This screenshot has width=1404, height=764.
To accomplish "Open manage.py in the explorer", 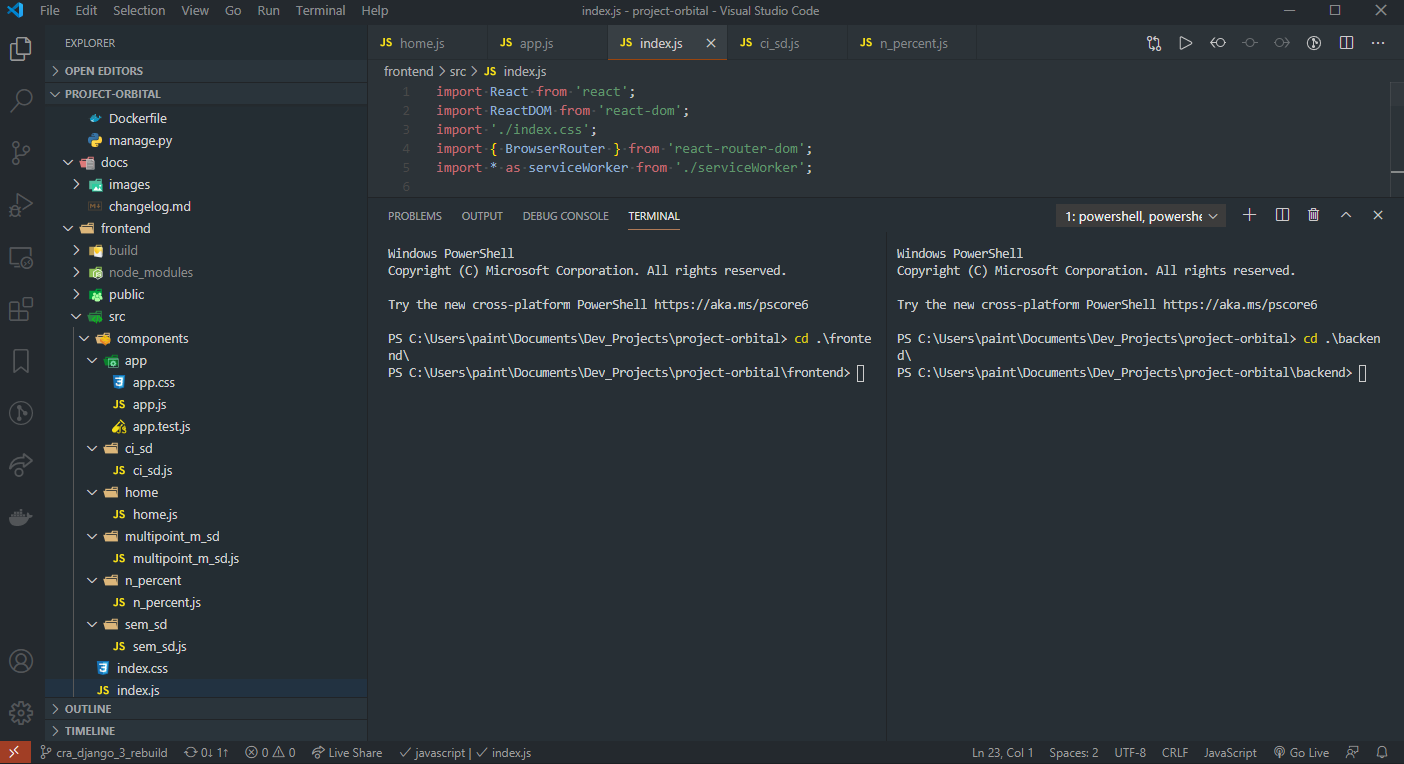I will (x=140, y=140).
